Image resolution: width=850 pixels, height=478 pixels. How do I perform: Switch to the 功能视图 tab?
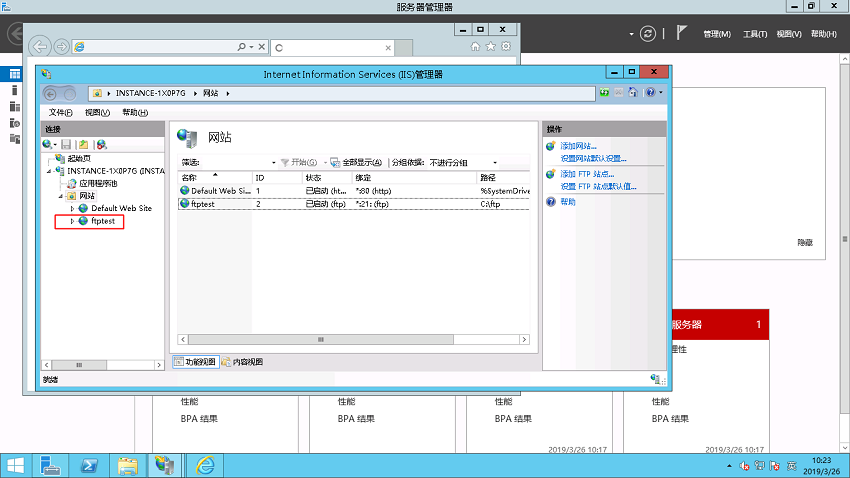pyautogui.click(x=196, y=361)
